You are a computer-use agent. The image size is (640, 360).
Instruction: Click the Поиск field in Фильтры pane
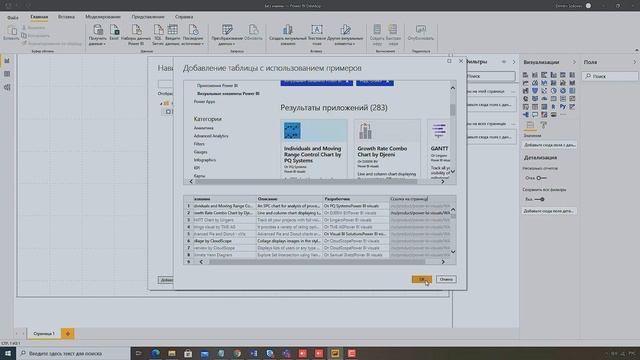(x=491, y=76)
